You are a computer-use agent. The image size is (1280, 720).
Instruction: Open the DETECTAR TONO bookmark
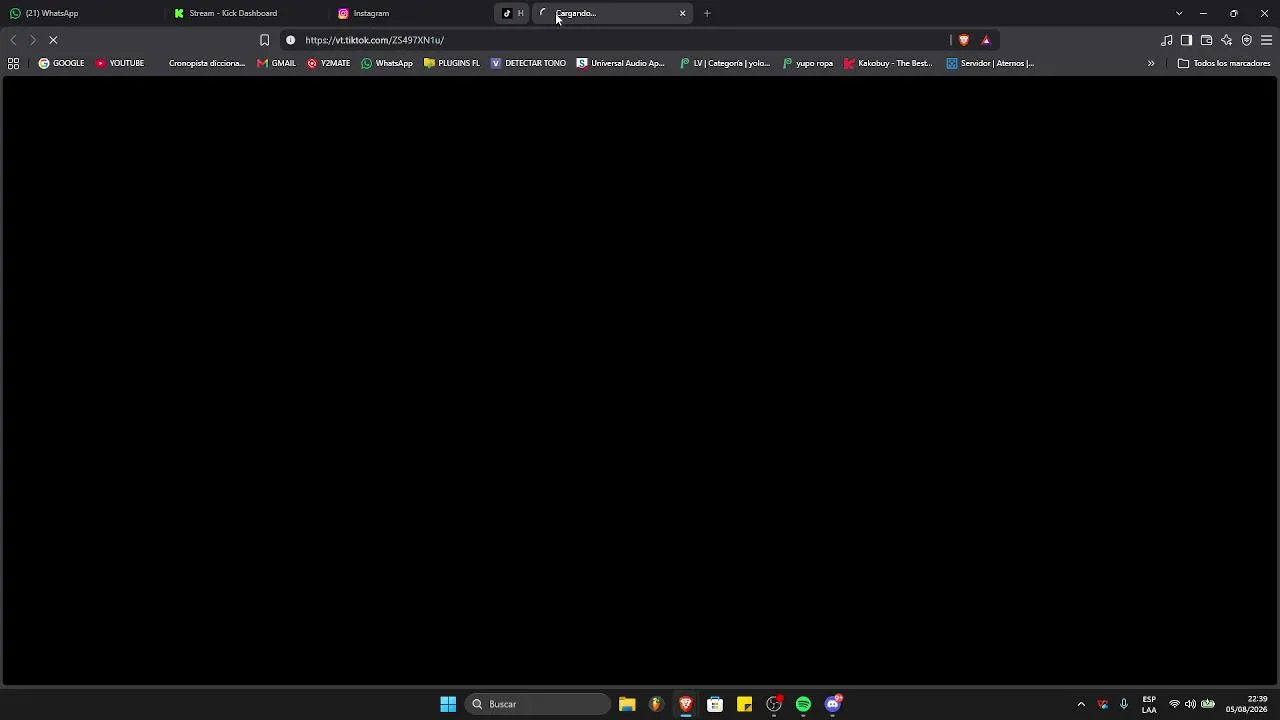[528, 63]
